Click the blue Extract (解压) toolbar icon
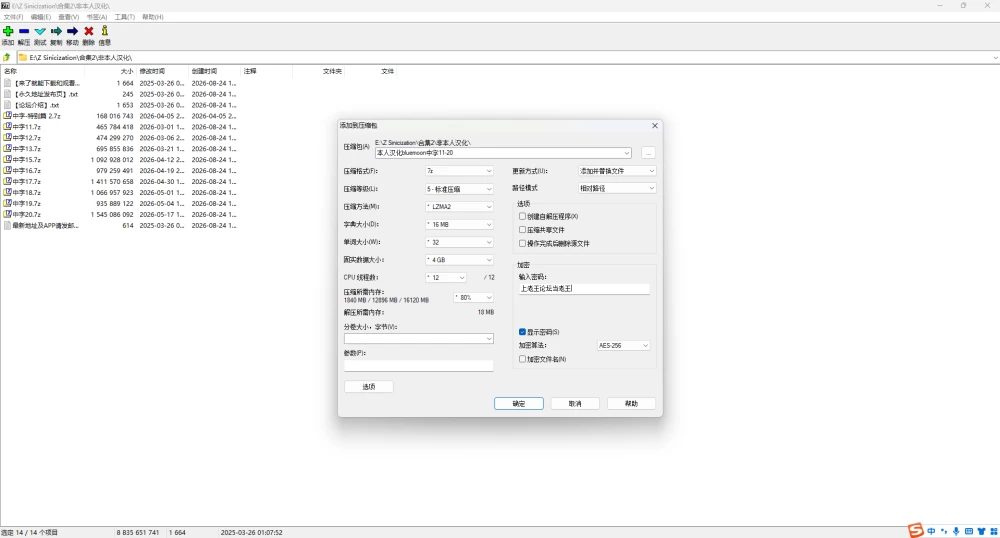 tap(24, 31)
